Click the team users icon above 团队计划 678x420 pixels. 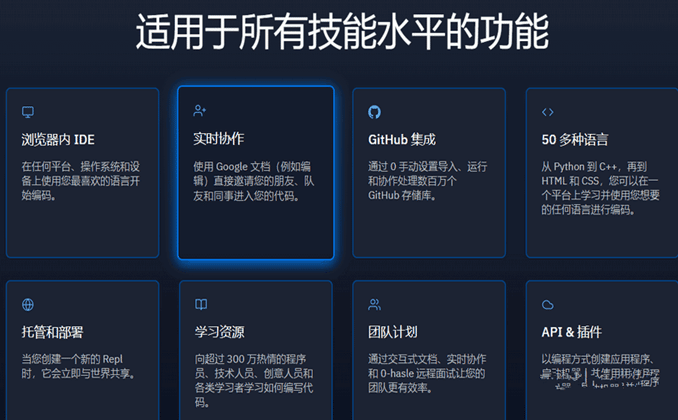374,305
